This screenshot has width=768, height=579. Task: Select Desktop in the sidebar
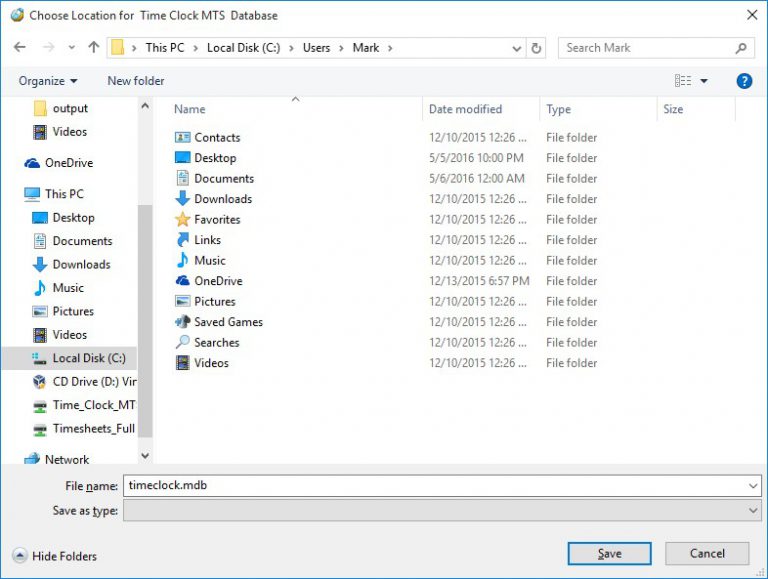click(73, 217)
